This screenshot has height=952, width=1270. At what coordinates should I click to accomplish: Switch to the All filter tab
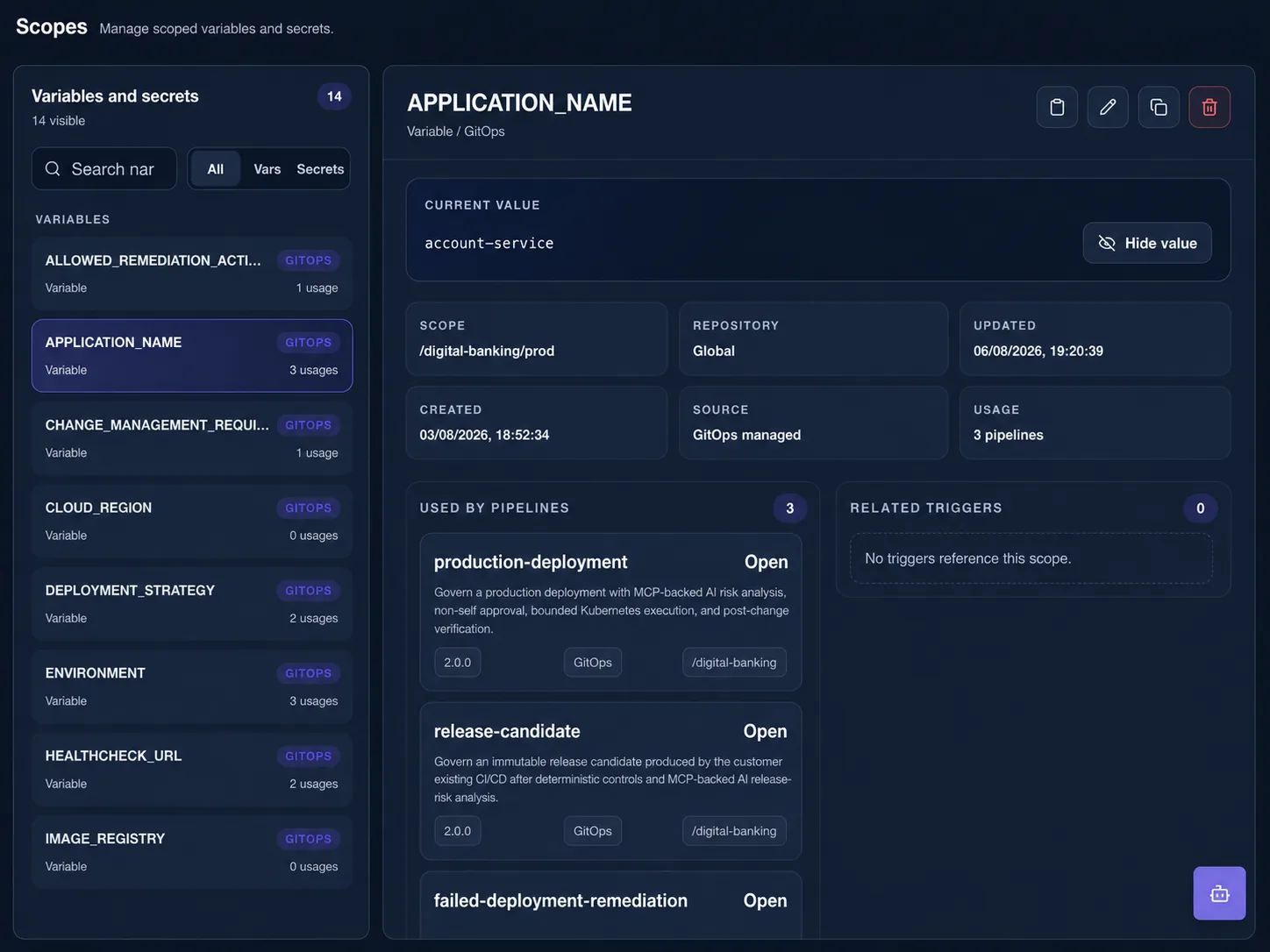215,169
